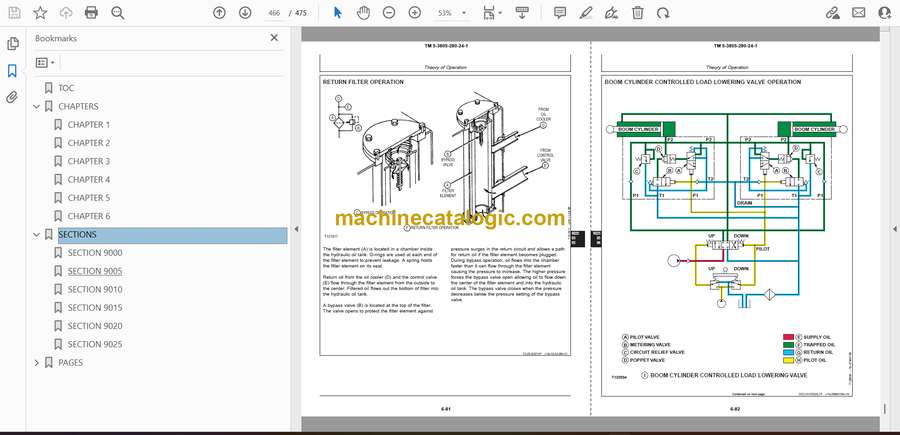This screenshot has width=900, height=435.
Task: Rotate the page clockwise
Action: click(x=663, y=13)
